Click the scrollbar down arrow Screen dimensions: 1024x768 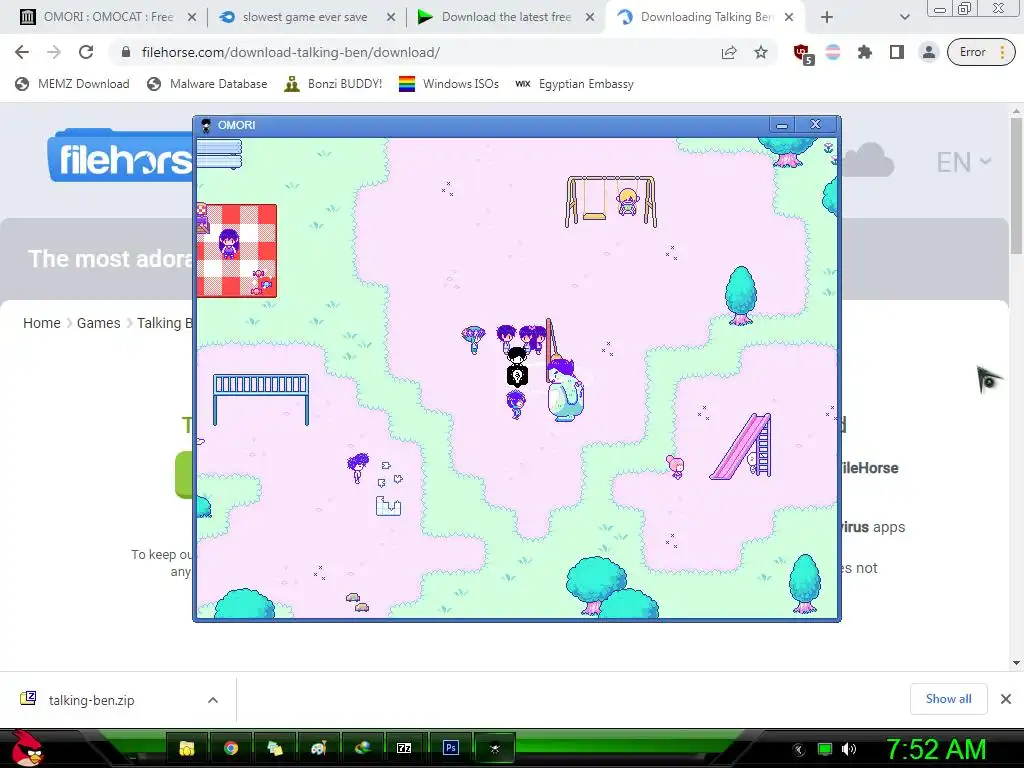(1016, 663)
